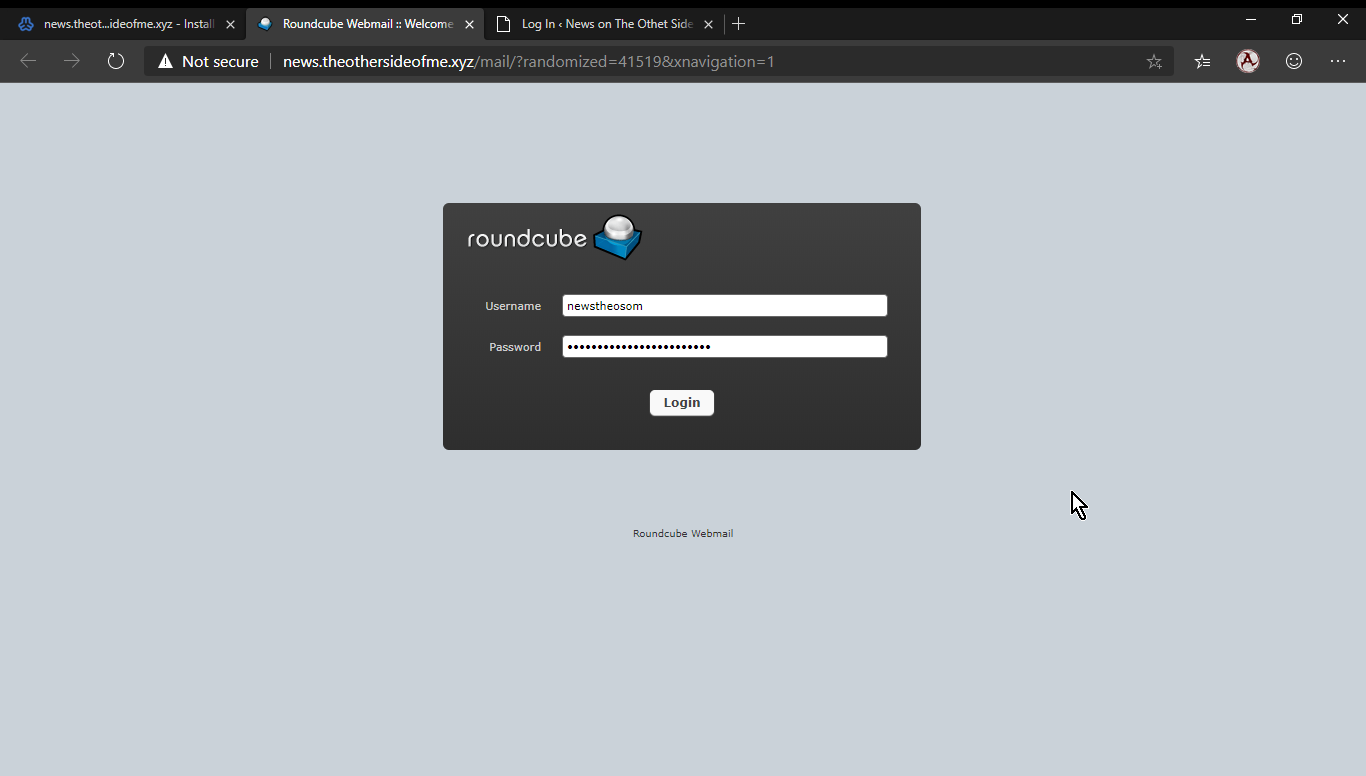Click the smiley feedback icon
The width and height of the screenshot is (1366, 776).
(x=1294, y=61)
